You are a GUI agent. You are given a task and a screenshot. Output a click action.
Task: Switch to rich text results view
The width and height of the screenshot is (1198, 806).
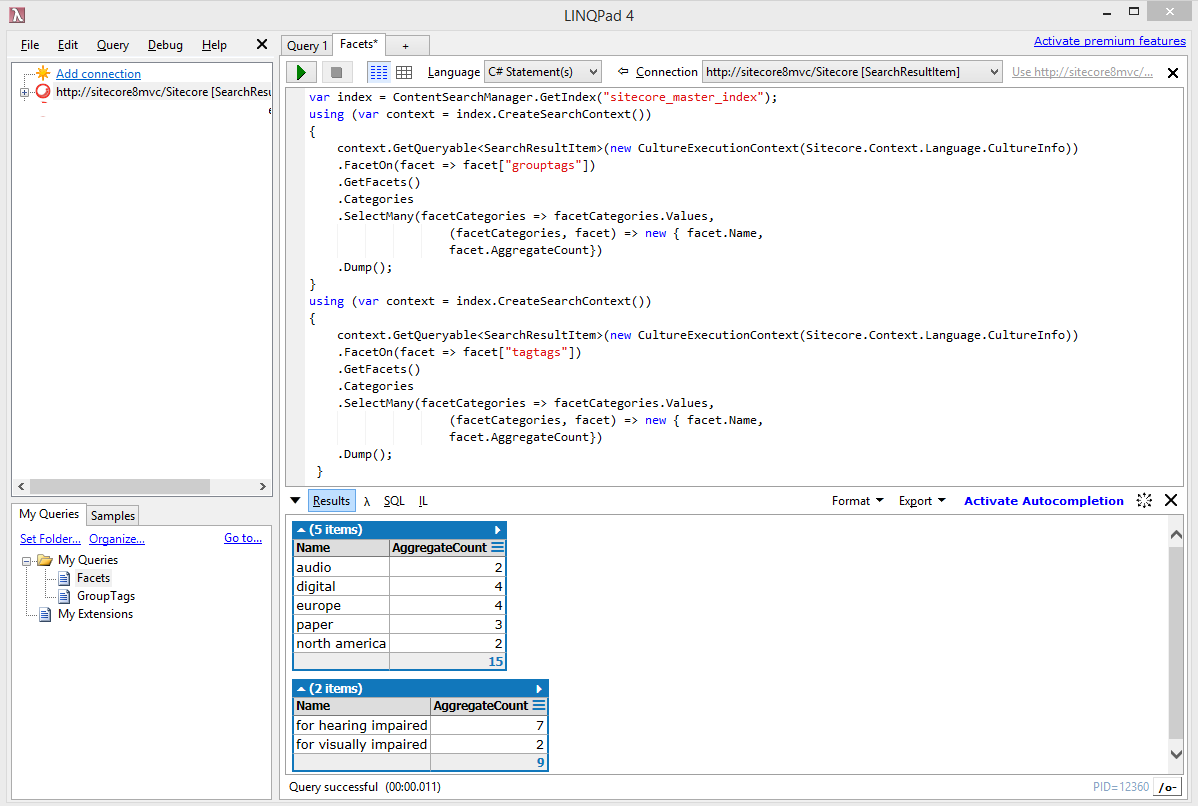coord(379,72)
